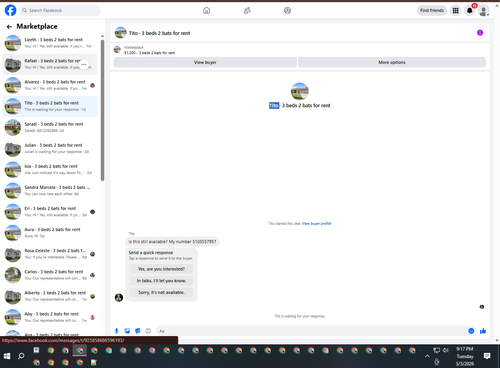Send the quick response 'Yes, are you interested?'
Screen dimensions: 500x368
161,269
